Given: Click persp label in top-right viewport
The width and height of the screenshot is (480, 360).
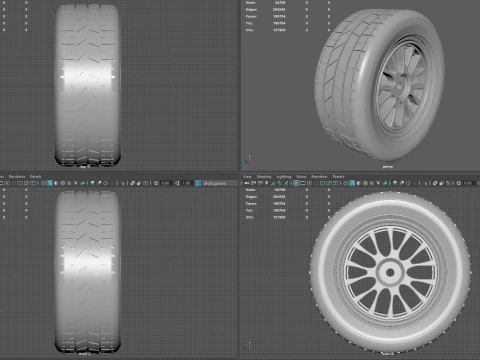Looking at the screenshot, I should pyautogui.click(x=388, y=166).
